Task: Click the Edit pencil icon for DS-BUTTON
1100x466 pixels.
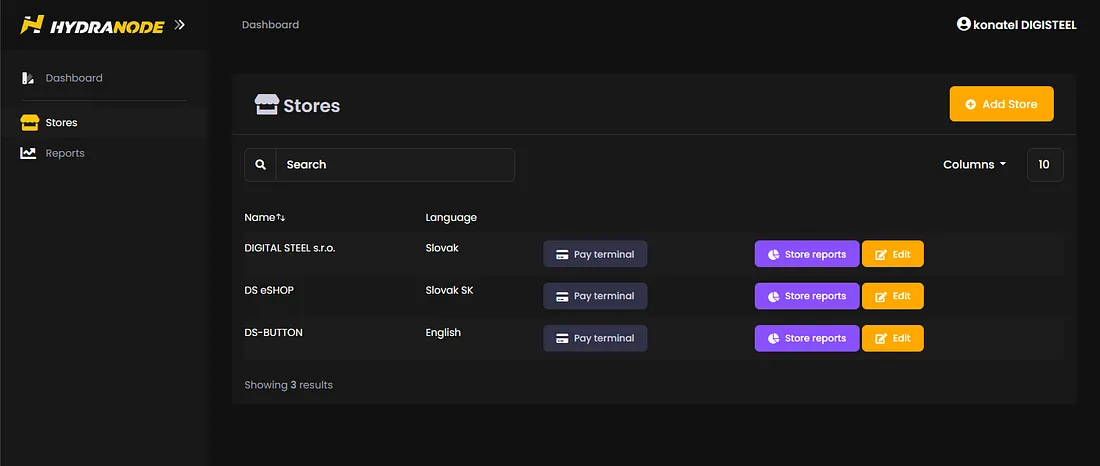Action: (x=881, y=338)
